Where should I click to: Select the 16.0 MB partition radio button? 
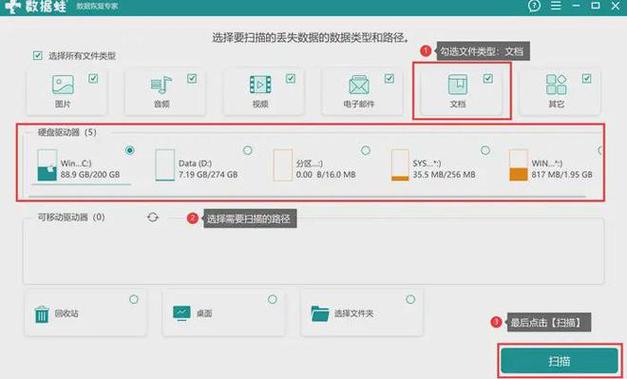[x=365, y=150]
